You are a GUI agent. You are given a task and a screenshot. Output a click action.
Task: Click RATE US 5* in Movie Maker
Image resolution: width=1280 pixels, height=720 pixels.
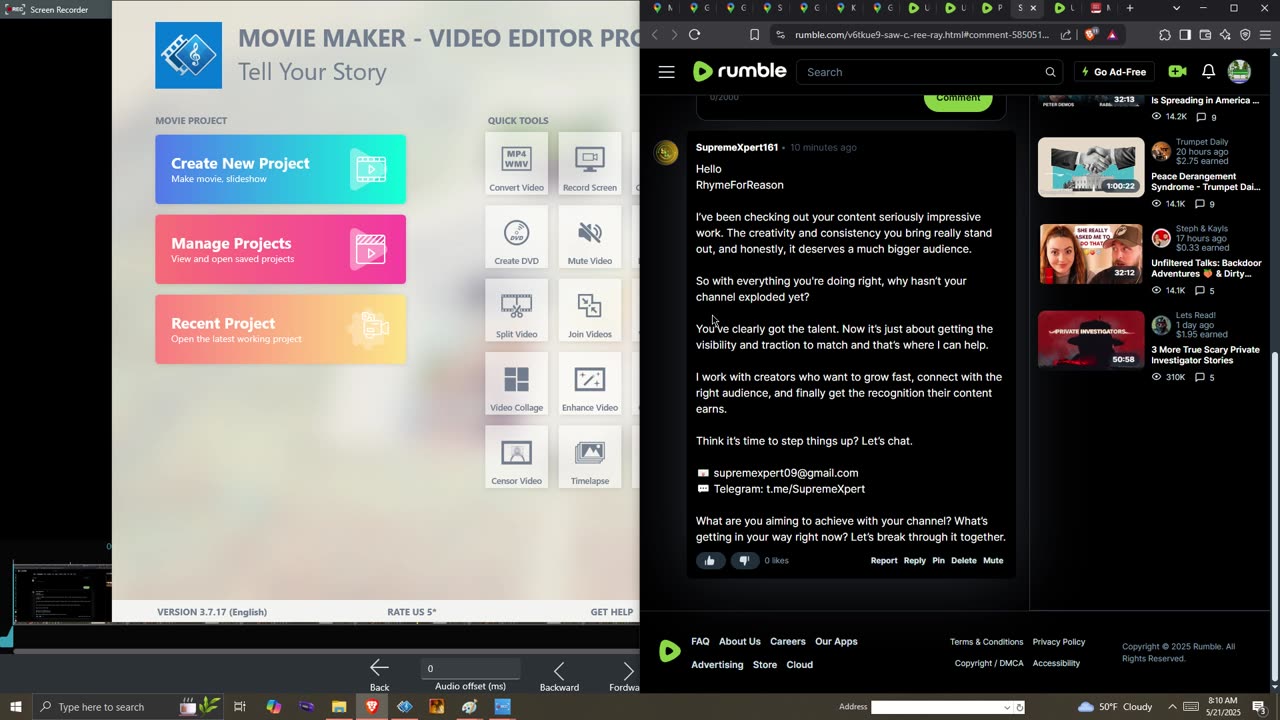coord(412,612)
